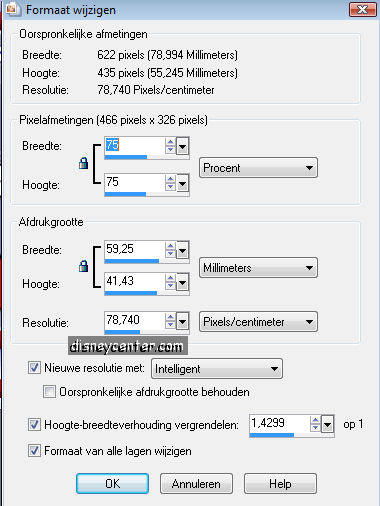380x506 pixels.
Task: Open the Millimeters units dropdown
Action: coord(258,268)
